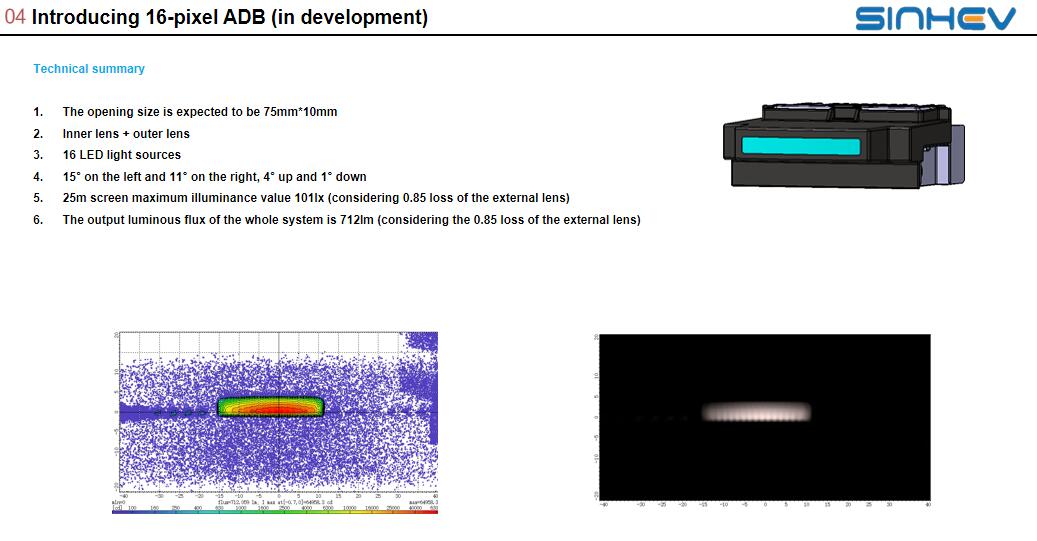Screen dimensions: 1037x541
Task: Select the "Technical summary" heading
Action: tap(89, 69)
